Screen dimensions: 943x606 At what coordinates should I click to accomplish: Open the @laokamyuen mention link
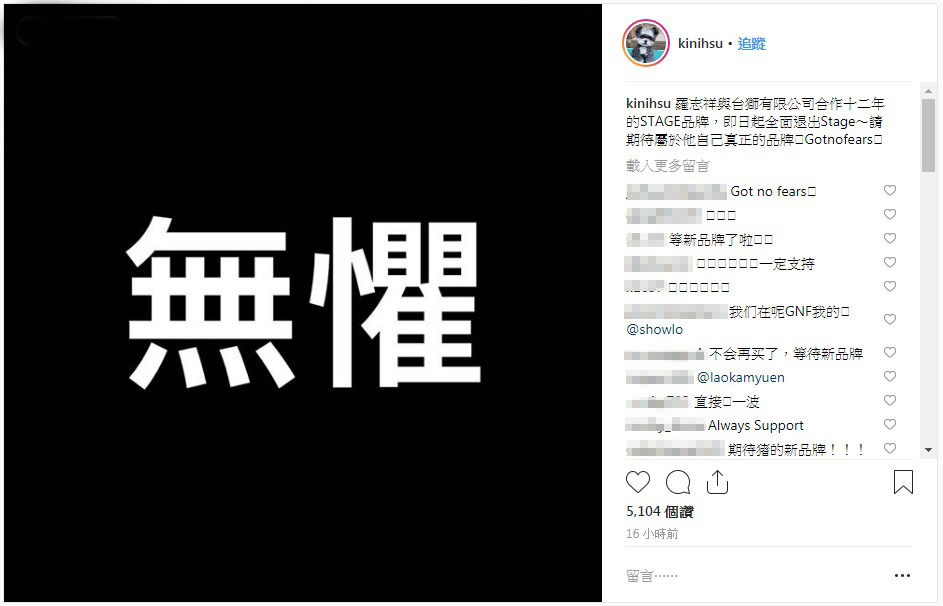[740, 378]
